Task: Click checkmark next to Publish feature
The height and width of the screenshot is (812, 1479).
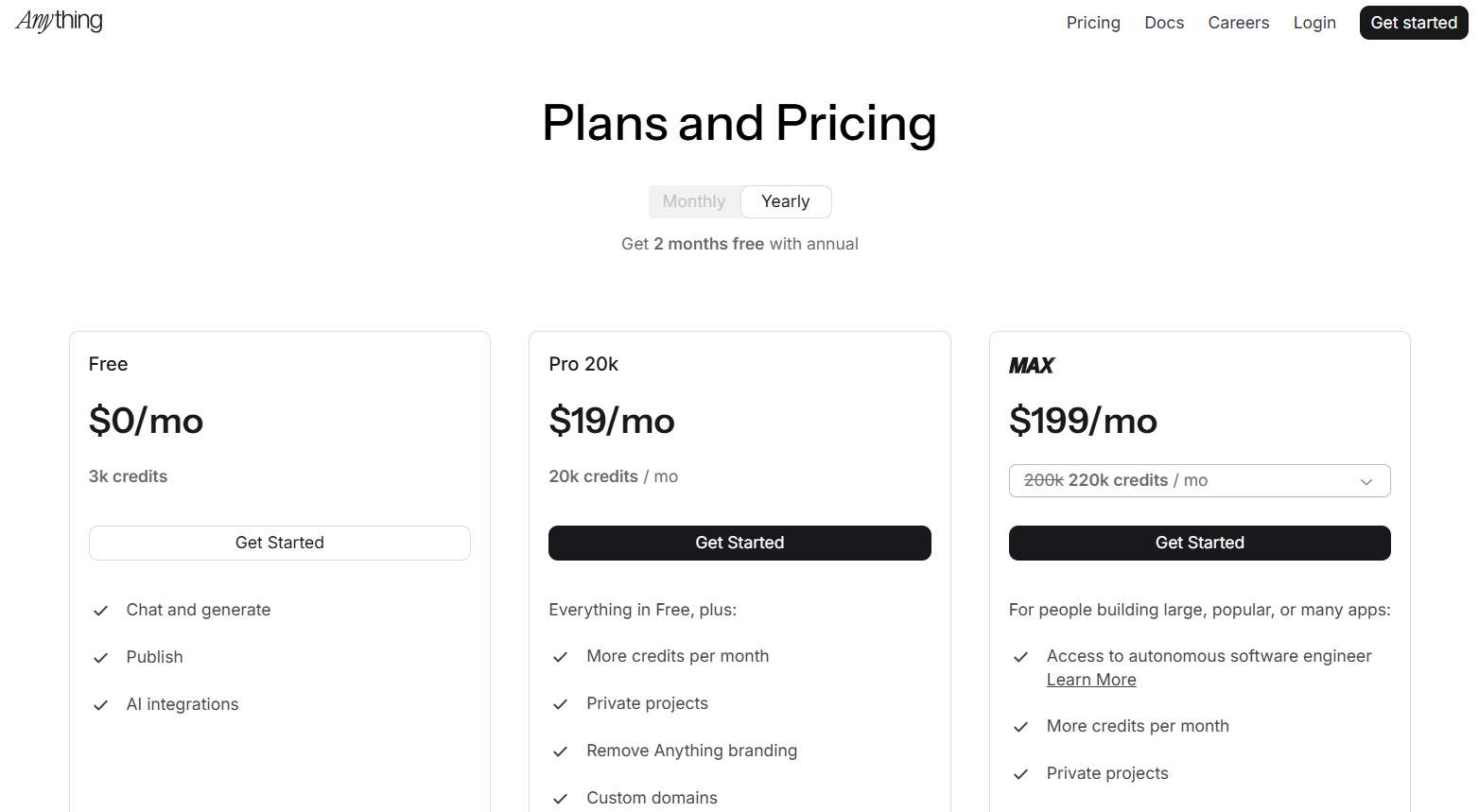Action: coord(100,658)
